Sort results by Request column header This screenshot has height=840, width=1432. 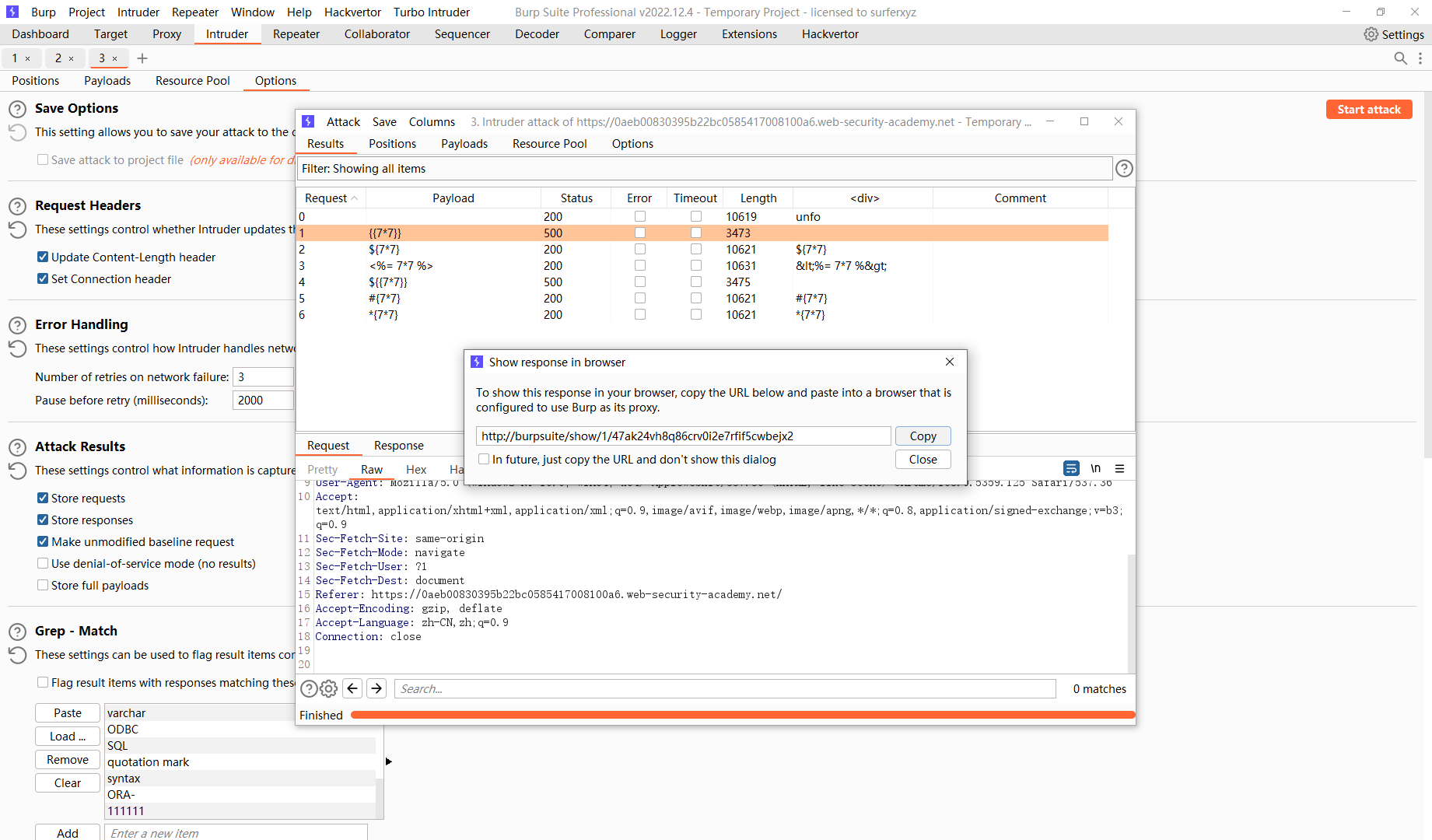pyautogui.click(x=331, y=198)
